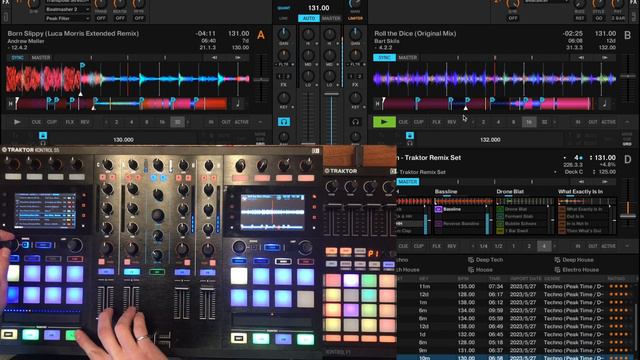Sort browser by RATING column header
The height and width of the screenshot is (360, 640).
[x=616, y=278]
